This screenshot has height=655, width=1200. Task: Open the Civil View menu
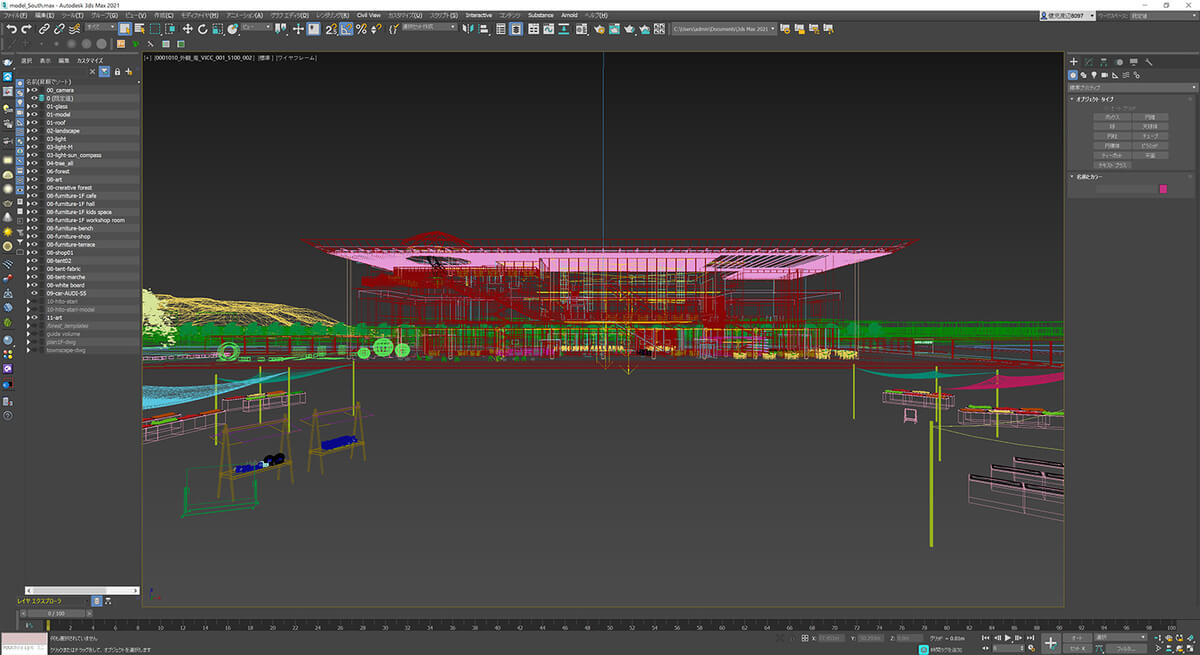tap(368, 16)
